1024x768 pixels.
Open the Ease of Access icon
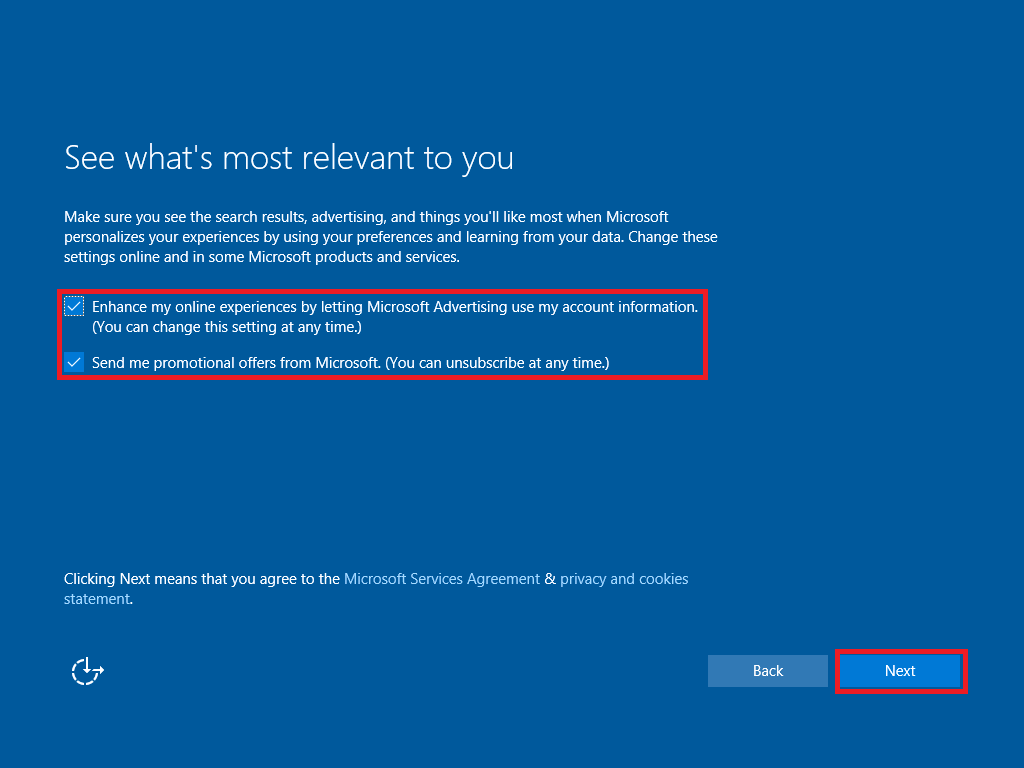click(x=88, y=671)
